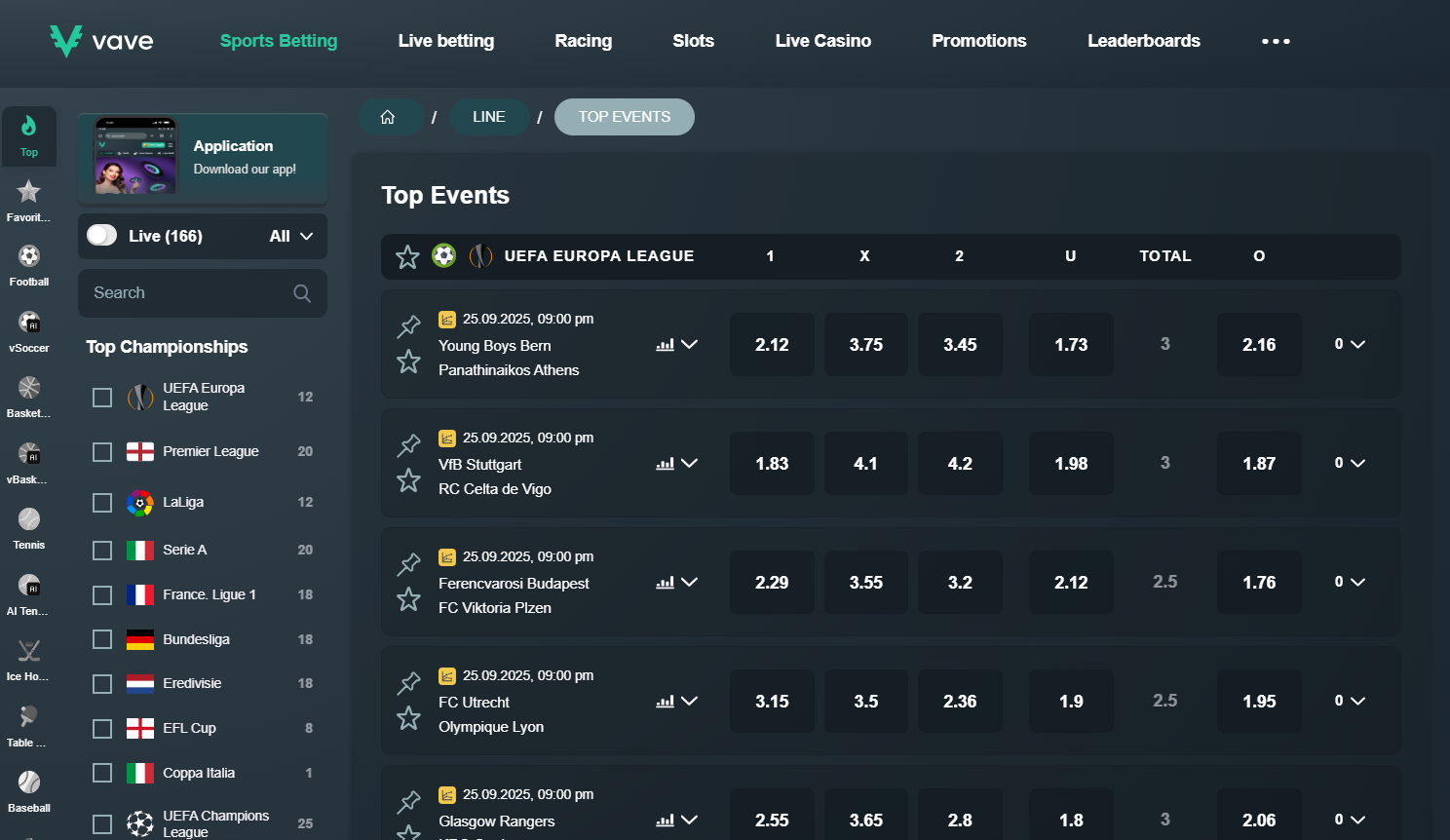Image resolution: width=1450 pixels, height=840 pixels.
Task: Check the Eredivisie checkbox
Action: click(x=102, y=684)
